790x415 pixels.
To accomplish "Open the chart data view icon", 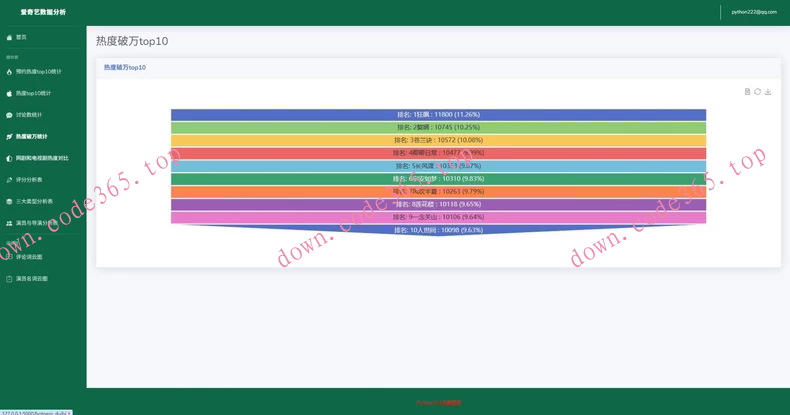I will [747, 92].
